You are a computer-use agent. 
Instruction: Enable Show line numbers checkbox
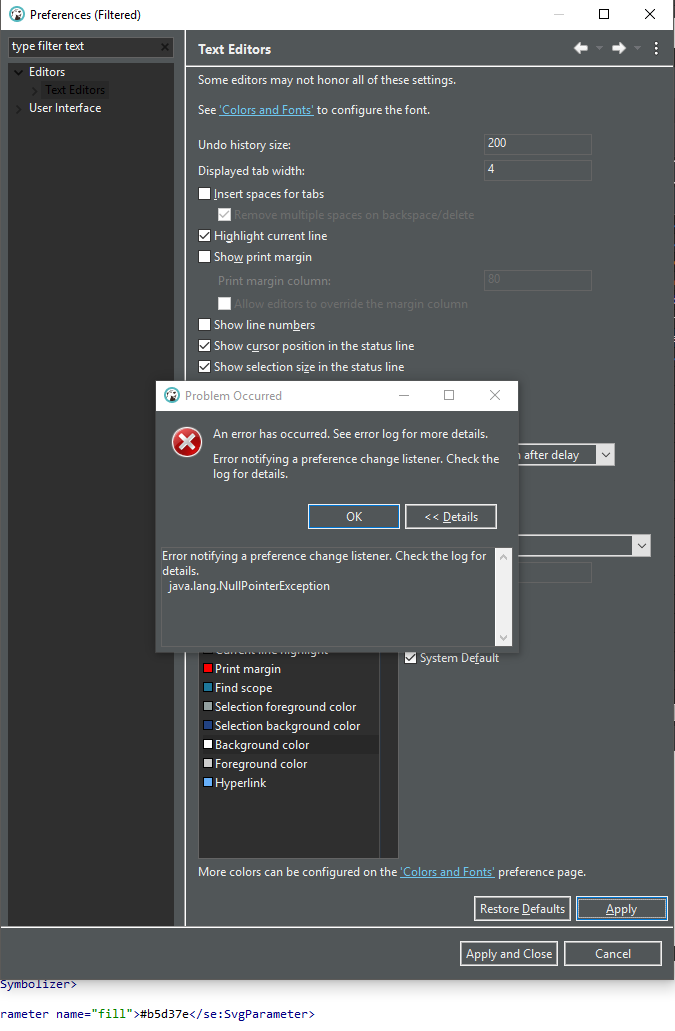[204, 325]
